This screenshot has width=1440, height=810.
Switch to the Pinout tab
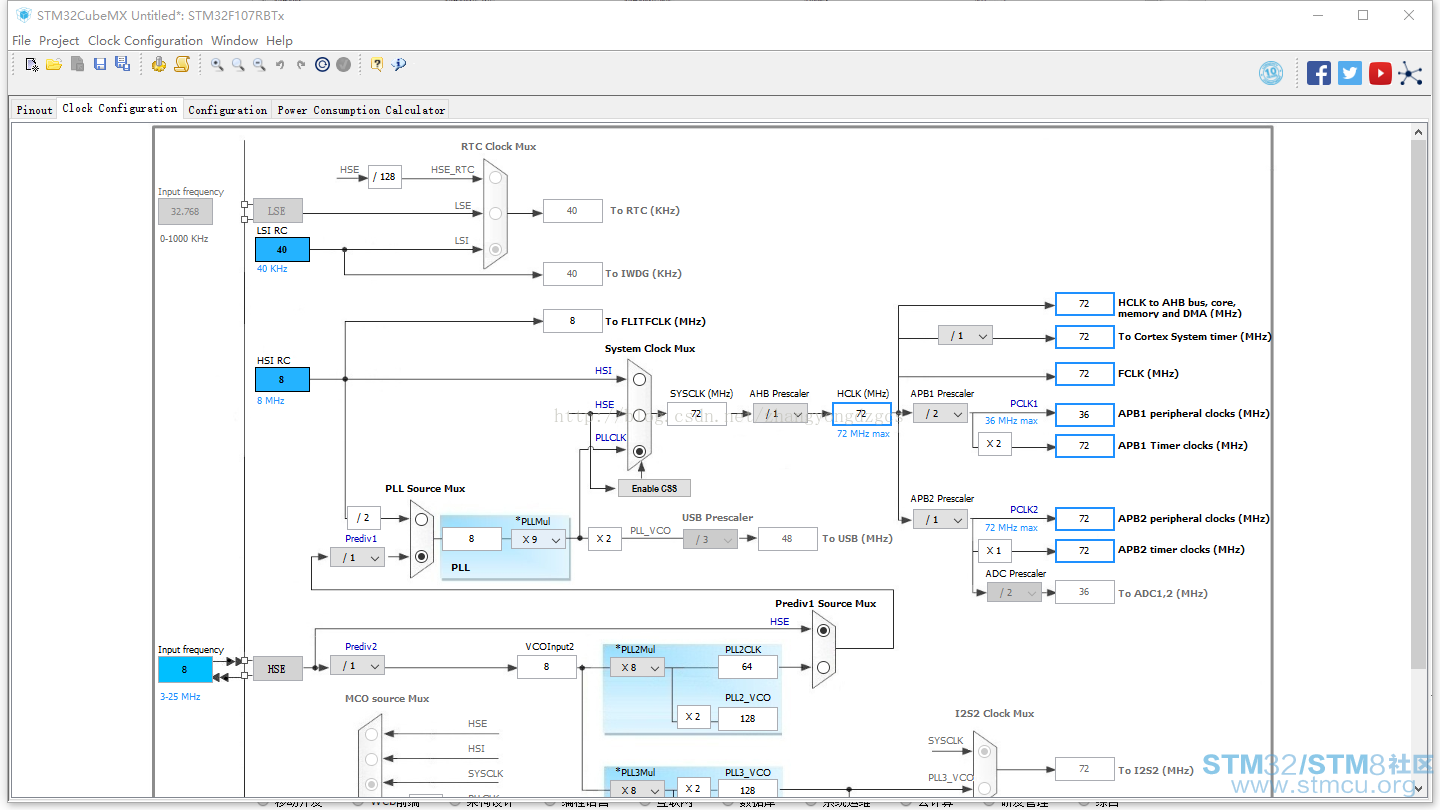(34, 110)
